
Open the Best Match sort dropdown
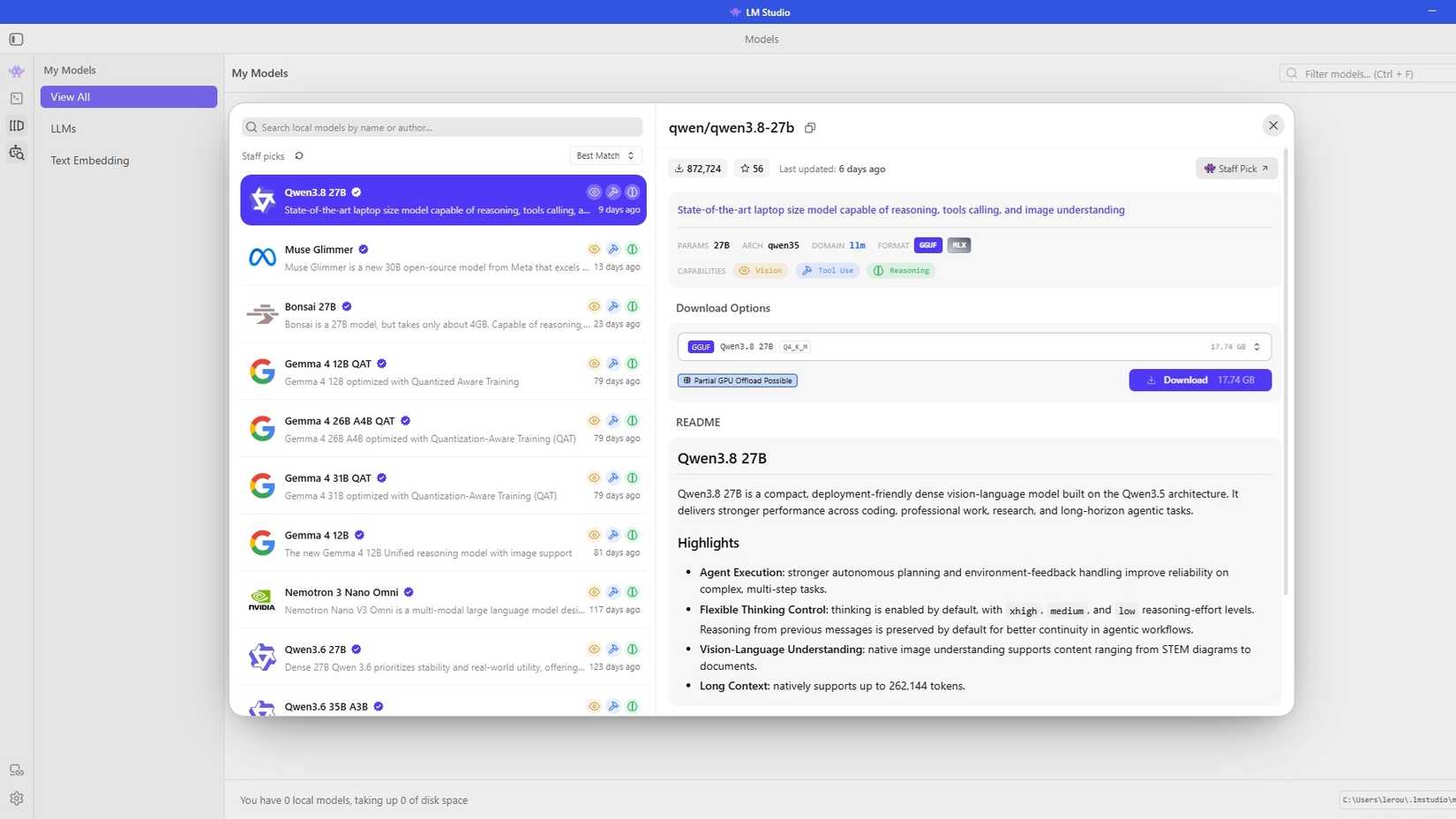pyautogui.click(x=605, y=156)
